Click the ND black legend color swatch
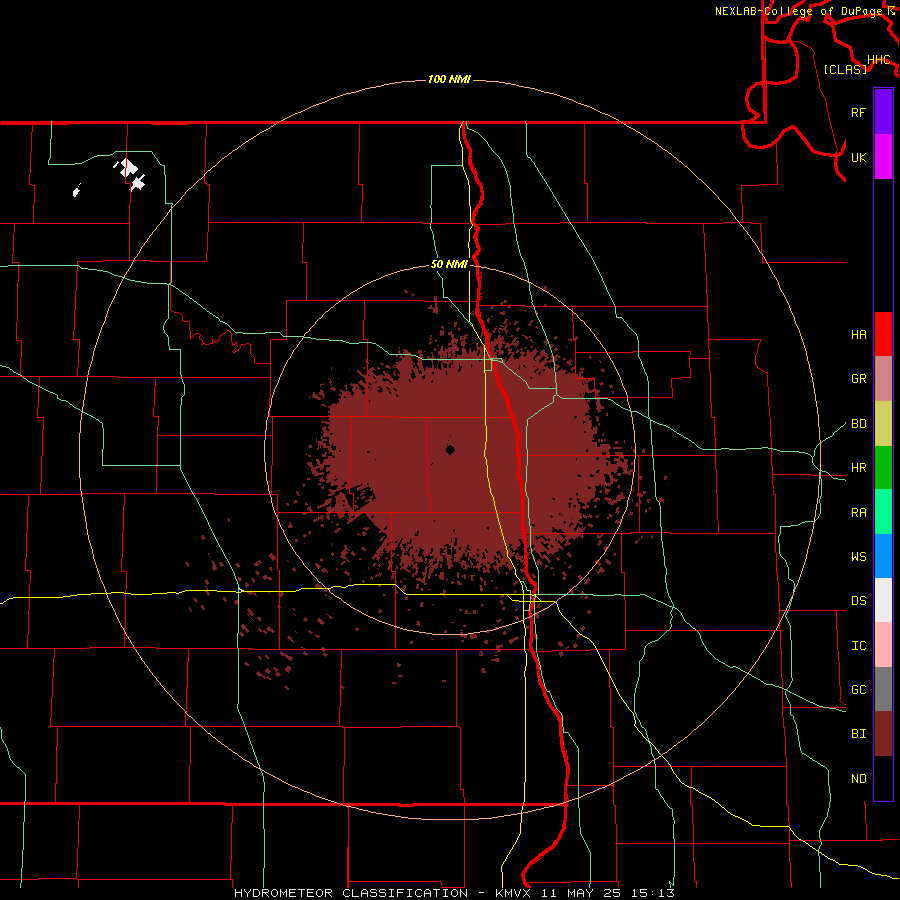 (883, 778)
